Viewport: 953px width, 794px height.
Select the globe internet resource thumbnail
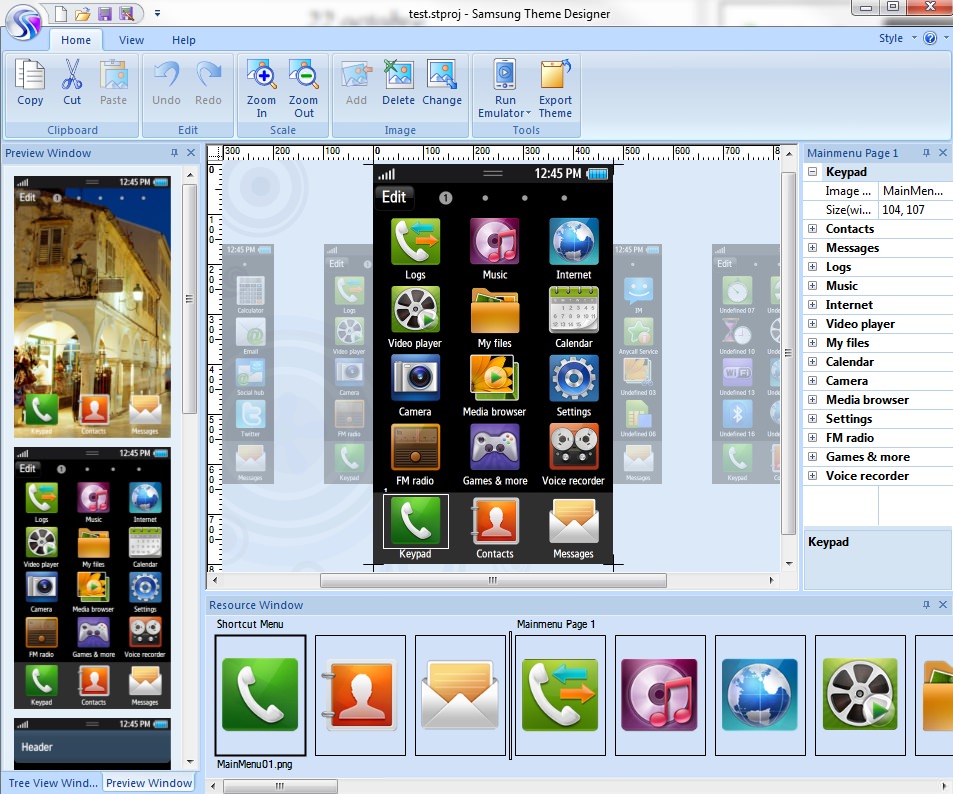pos(760,695)
